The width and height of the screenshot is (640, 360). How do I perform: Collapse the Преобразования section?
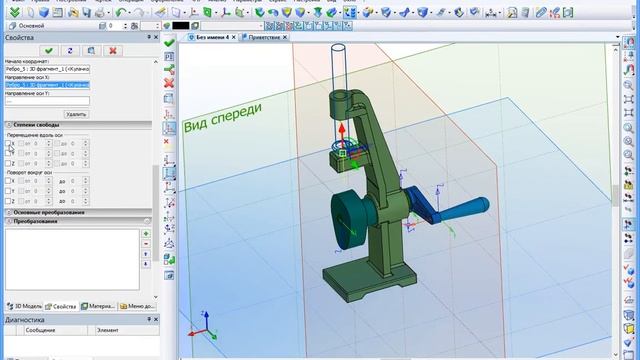click(x=9, y=221)
